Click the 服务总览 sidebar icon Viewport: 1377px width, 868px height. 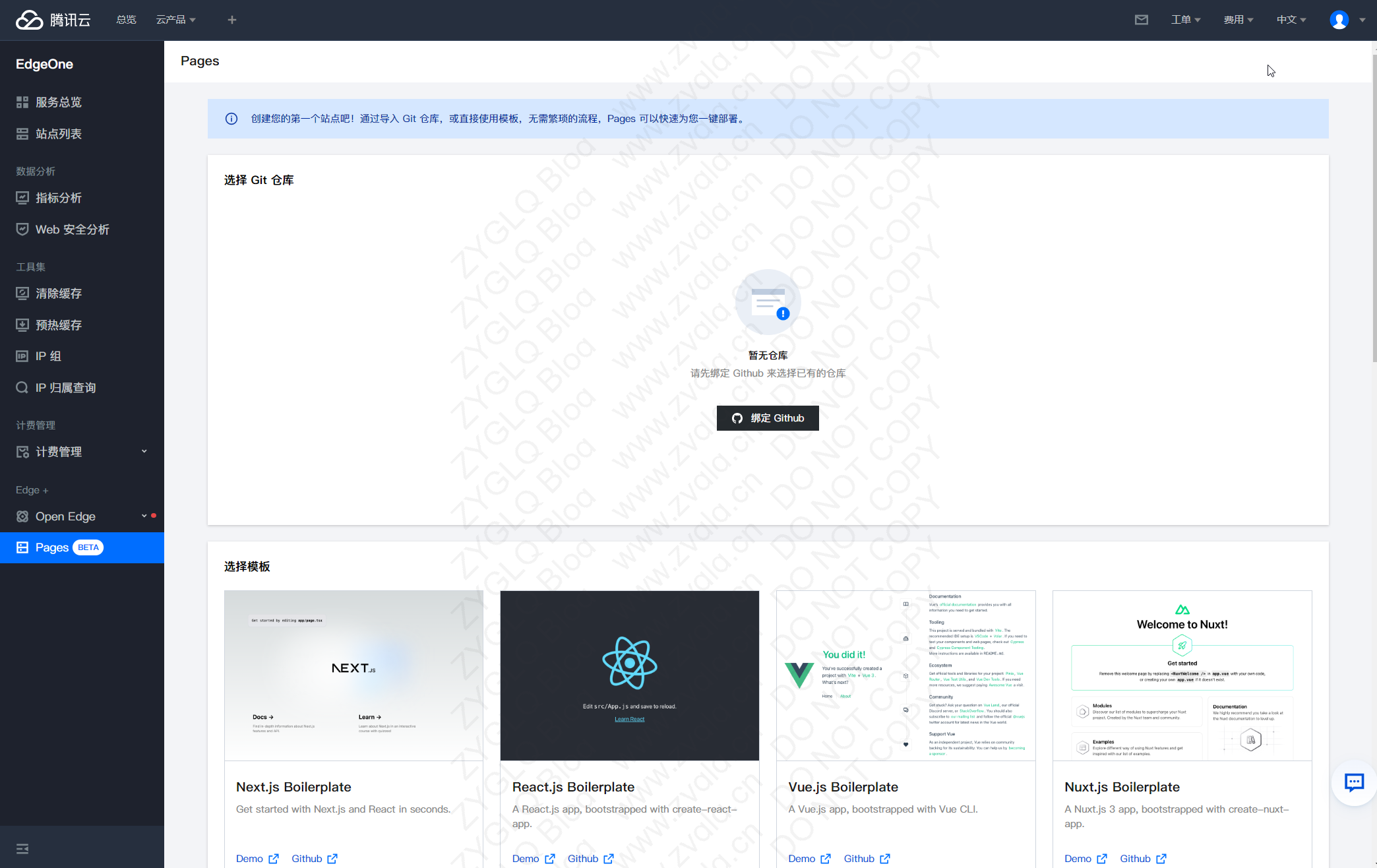(22, 102)
